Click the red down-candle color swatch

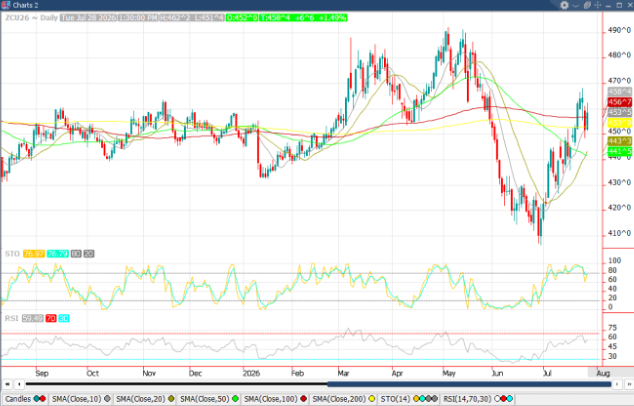click(x=42, y=399)
